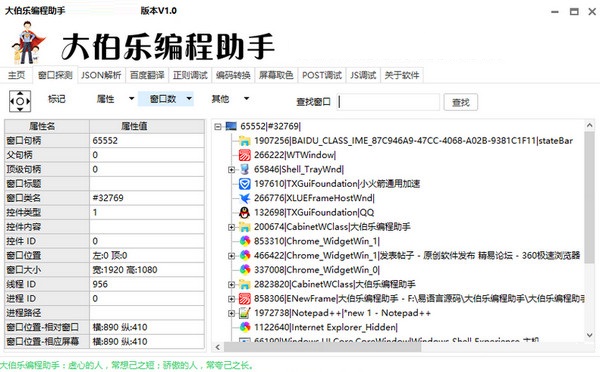Viewport: 600px width, 372px height.
Task: Select the 266776|XLUEFrameHostWnd row text
Action: [x=314, y=198]
